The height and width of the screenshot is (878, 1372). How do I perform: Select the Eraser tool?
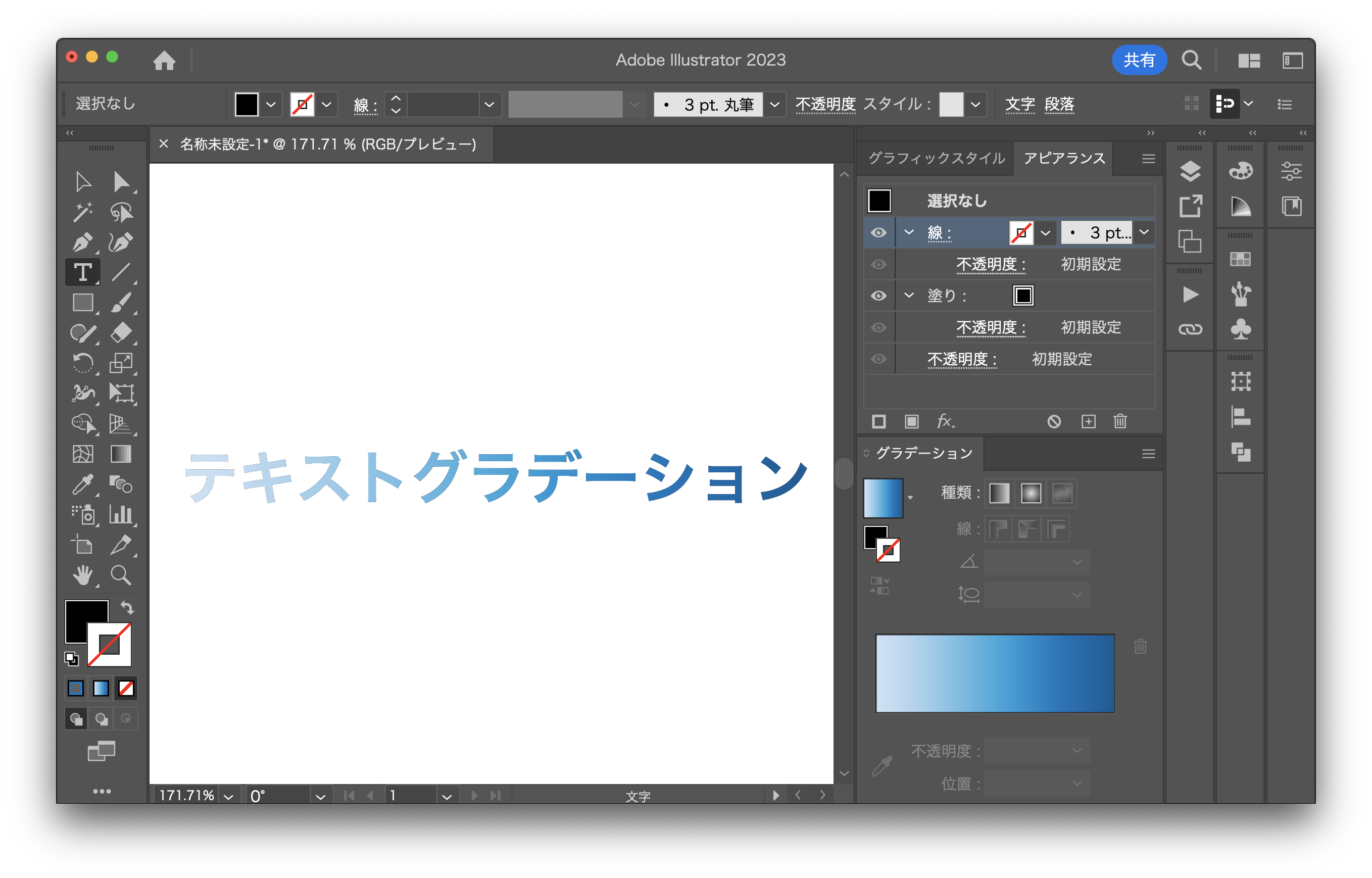click(x=121, y=332)
